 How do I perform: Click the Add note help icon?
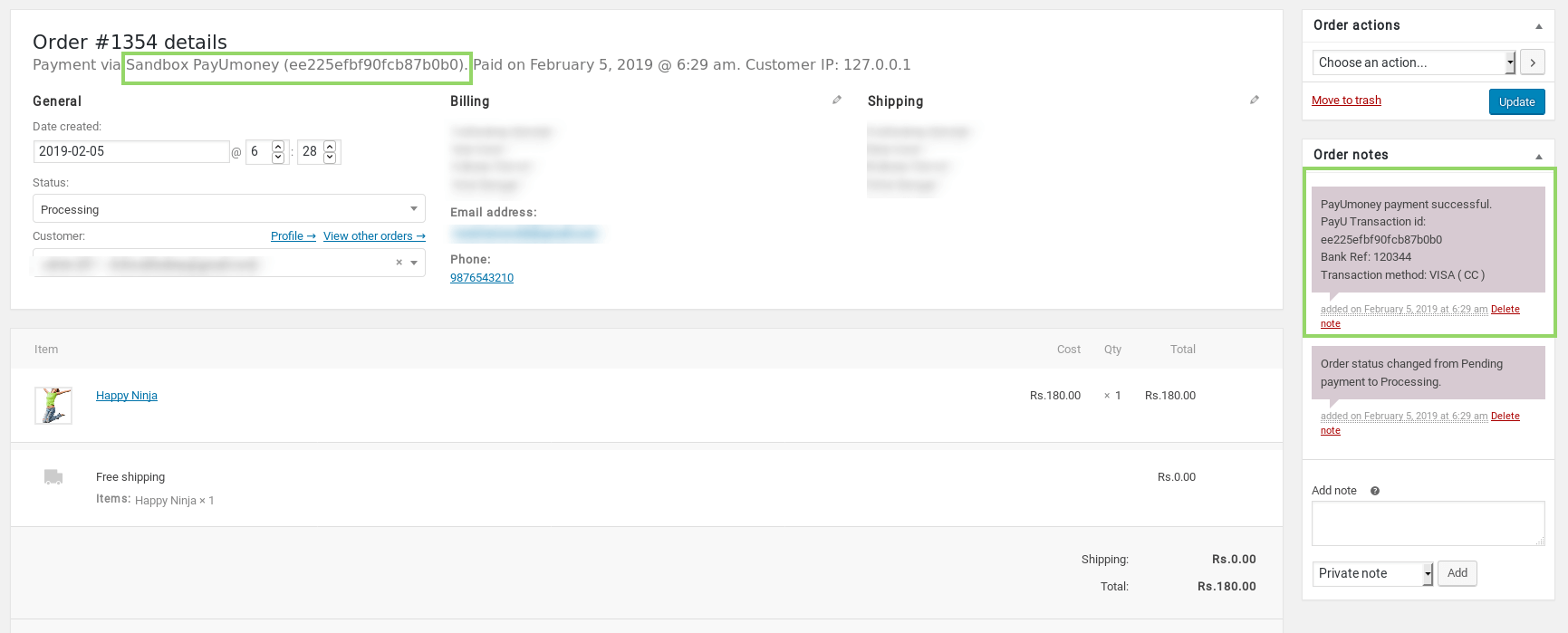[x=1375, y=491]
